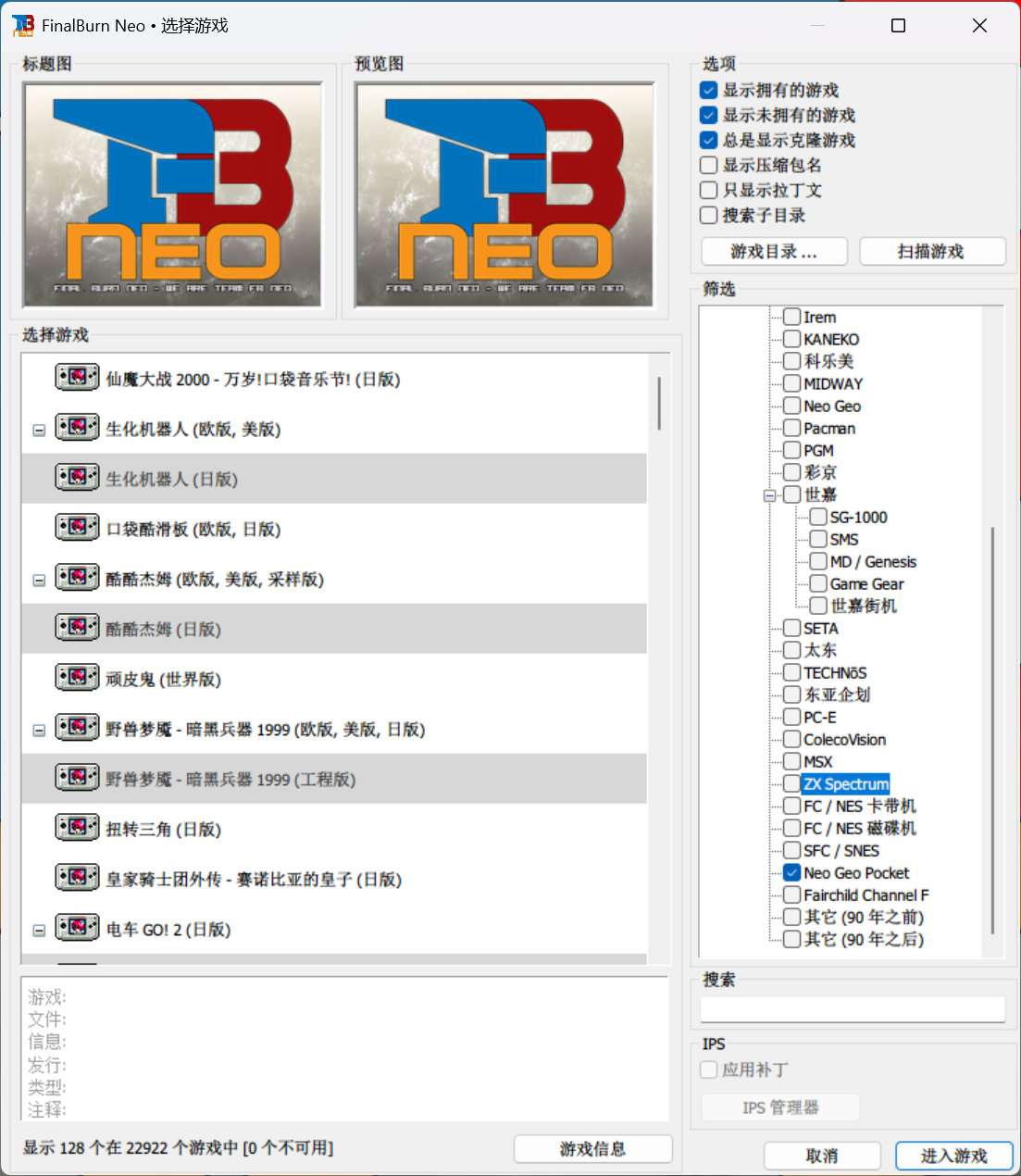Screen dimensions: 1021x1176
Task: Click the console icon beside 酷酷杰姆 (欧版, 美版, 采样版)
Action: [x=77, y=578]
